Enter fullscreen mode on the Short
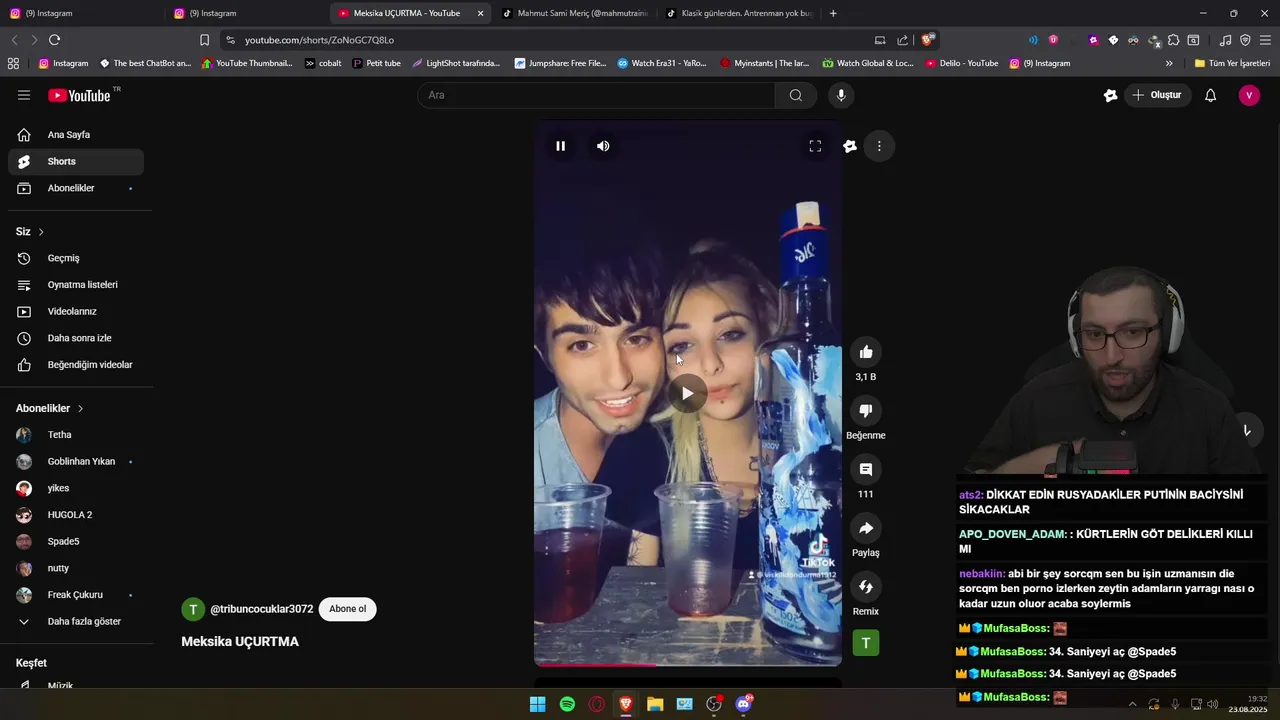The width and height of the screenshot is (1280, 720). click(815, 146)
